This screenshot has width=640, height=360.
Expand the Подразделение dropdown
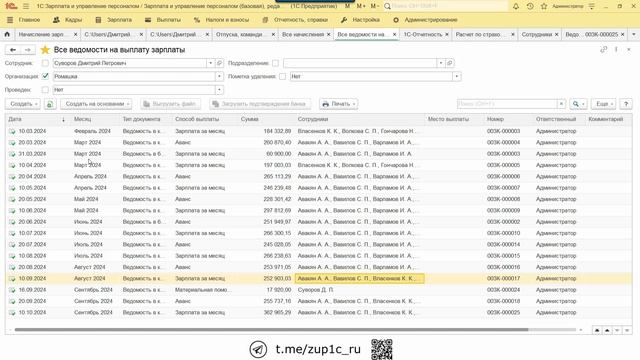tap(441, 63)
